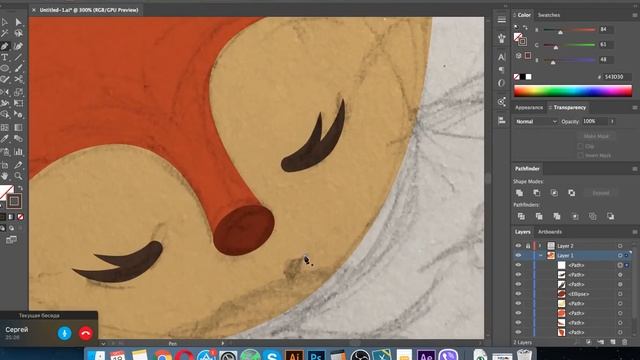Mute microphone with blue call button

[64, 333]
